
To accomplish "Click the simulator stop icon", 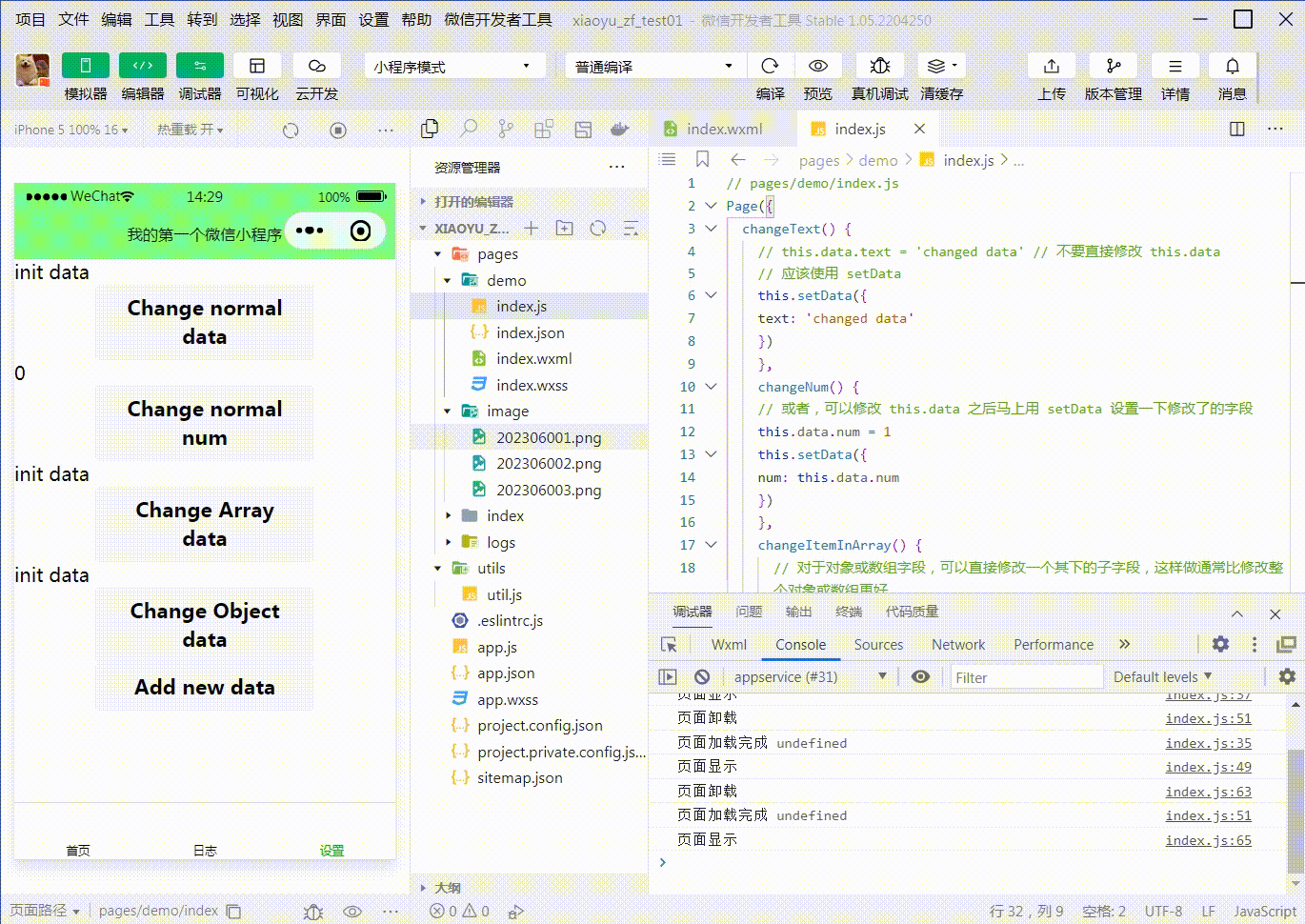I will (338, 130).
